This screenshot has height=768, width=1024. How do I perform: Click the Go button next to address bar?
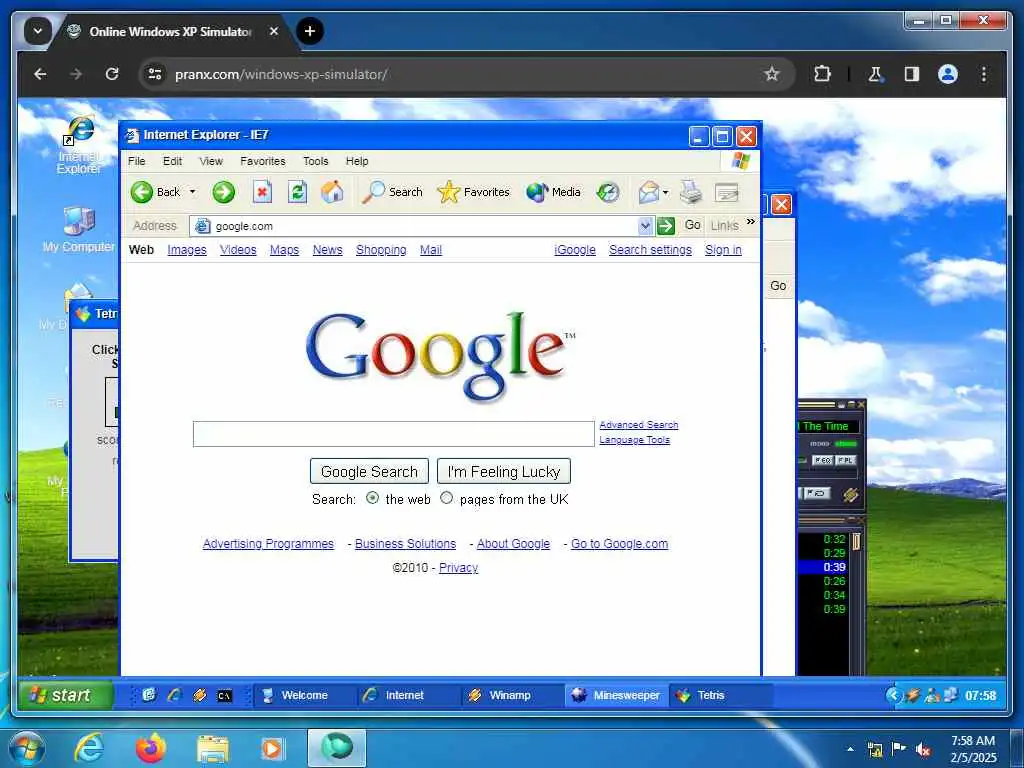point(692,225)
